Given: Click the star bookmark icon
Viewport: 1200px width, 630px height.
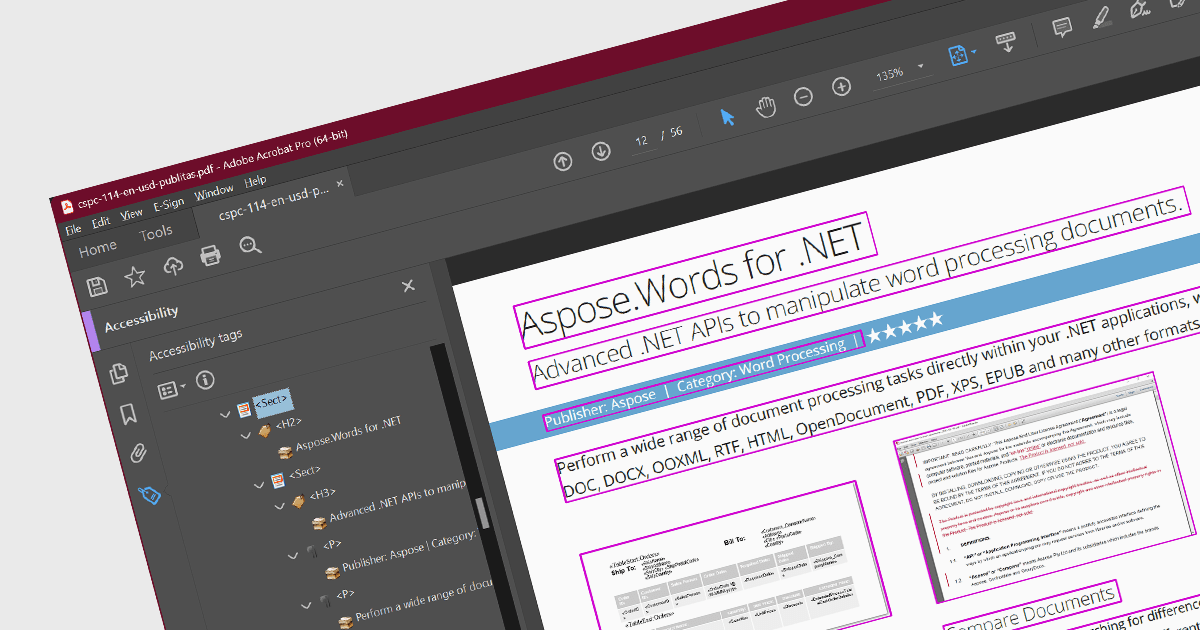Looking at the screenshot, I should point(135,277).
